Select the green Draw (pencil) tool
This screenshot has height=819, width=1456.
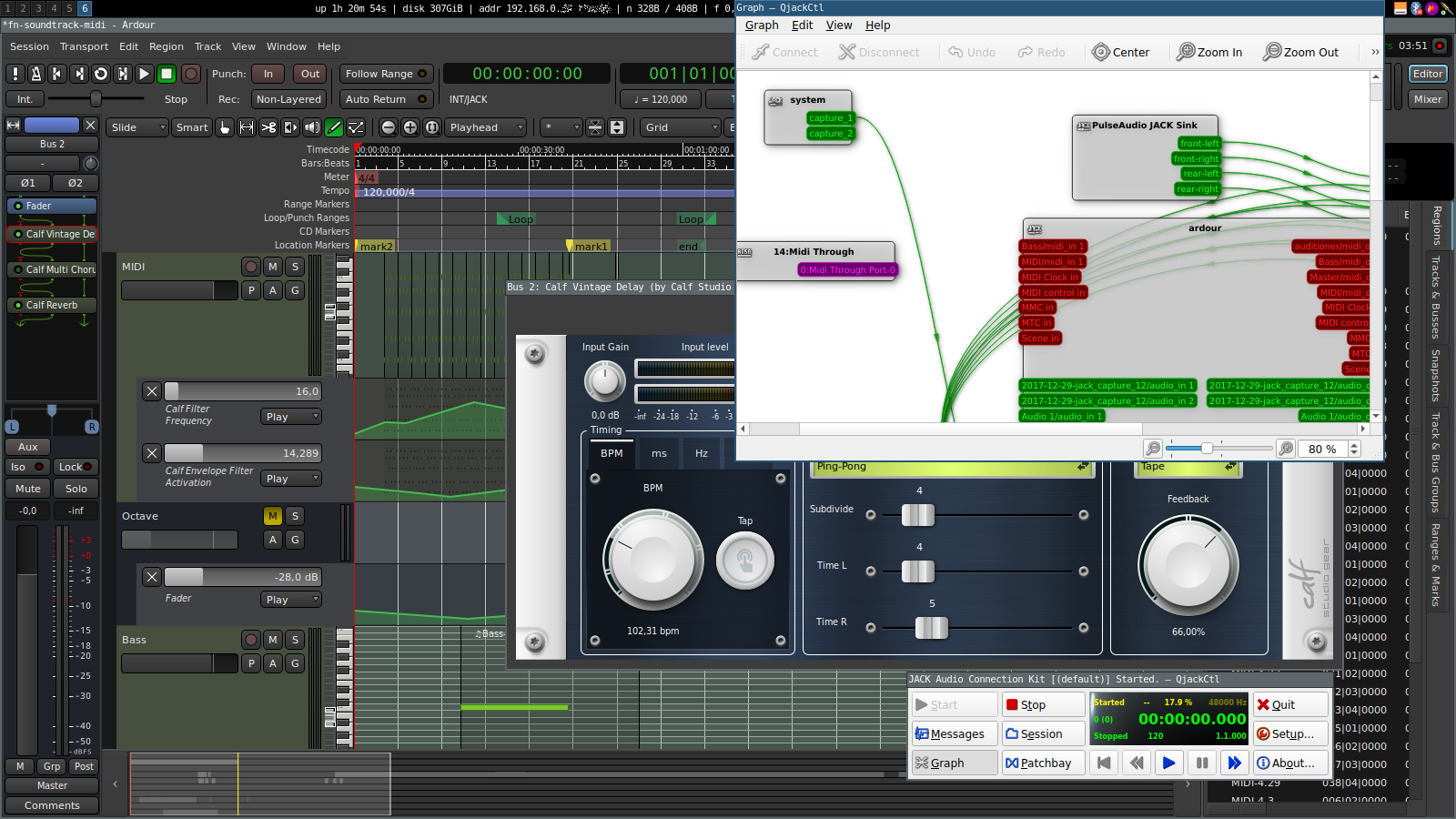pos(334,127)
